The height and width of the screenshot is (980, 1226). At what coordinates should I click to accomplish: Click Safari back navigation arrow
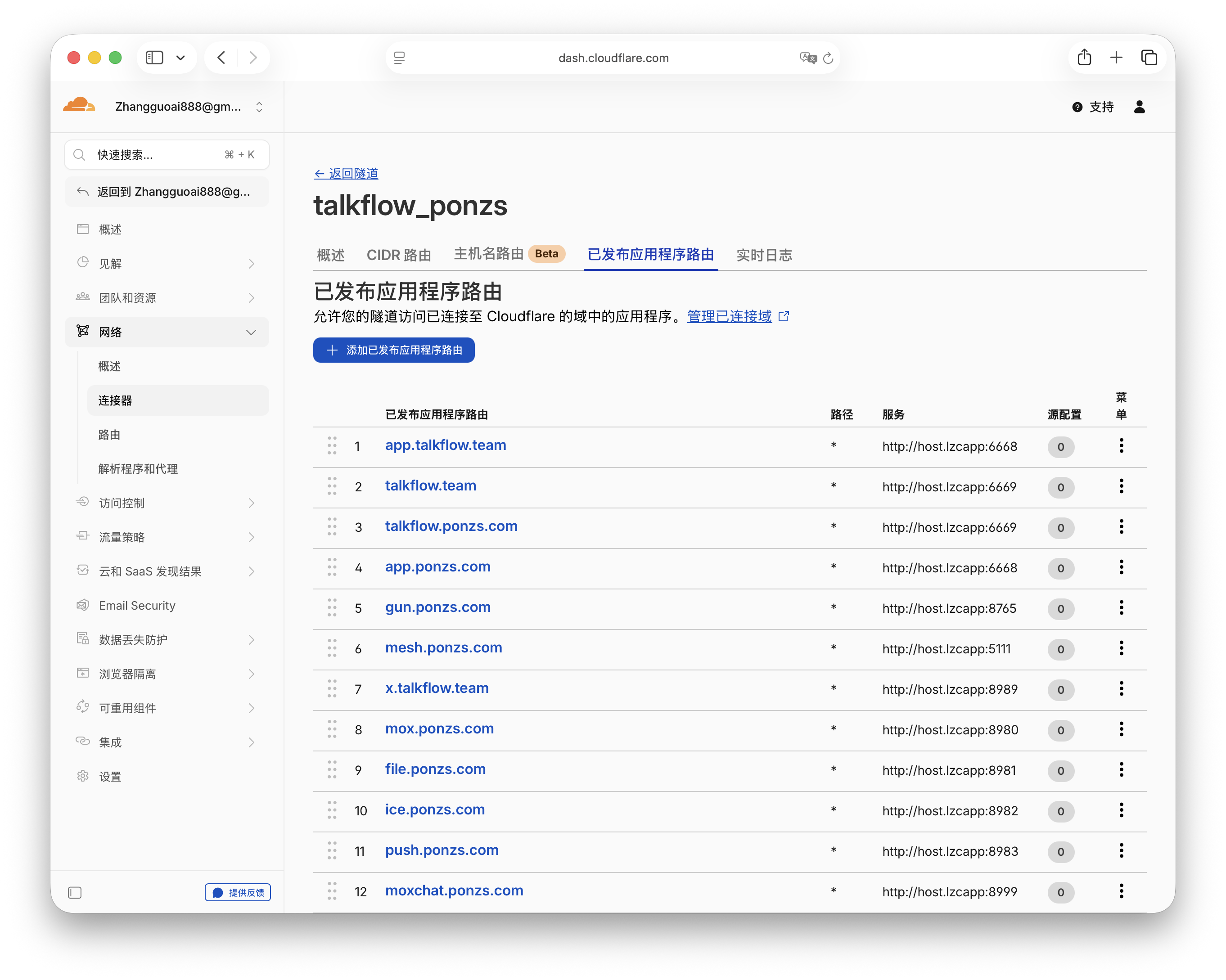[221, 58]
